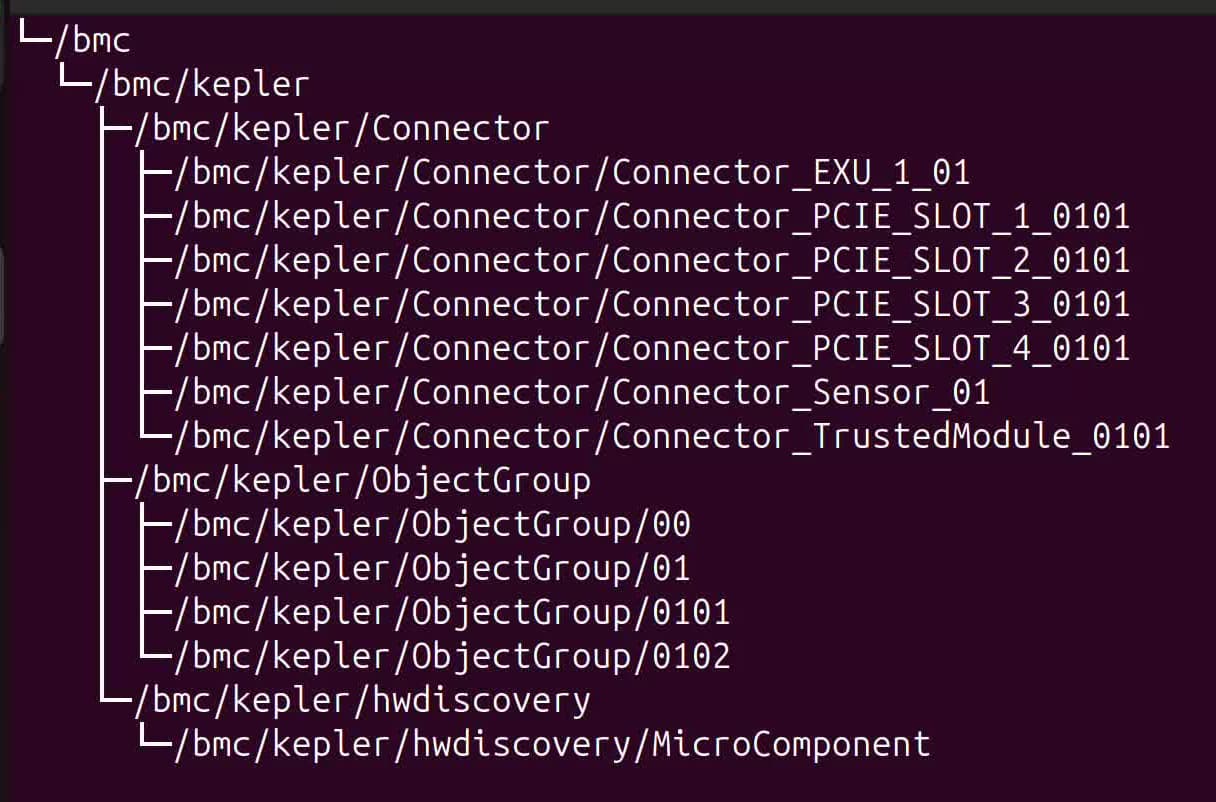1216x802 pixels.
Task: Click the branch connector before /bmc/kepler/hwdiscovery
Action: [116, 698]
